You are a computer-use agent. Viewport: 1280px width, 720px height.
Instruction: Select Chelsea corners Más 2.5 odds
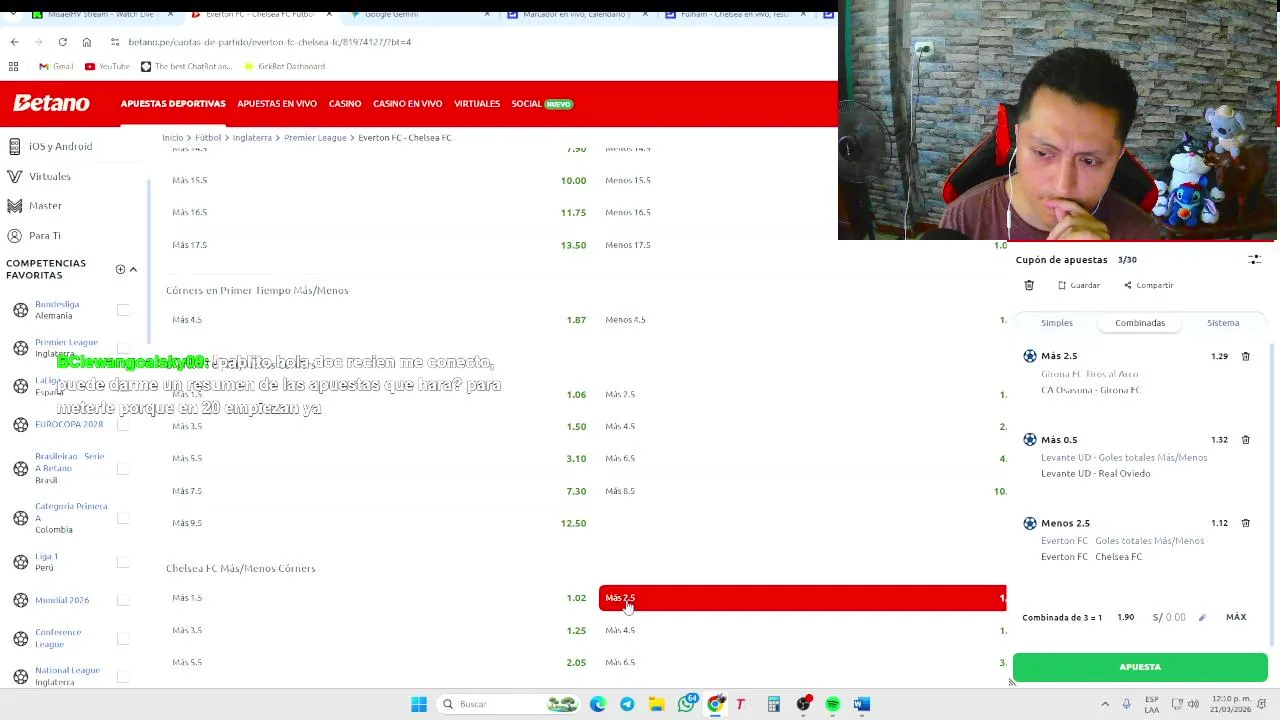pos(802,598)
